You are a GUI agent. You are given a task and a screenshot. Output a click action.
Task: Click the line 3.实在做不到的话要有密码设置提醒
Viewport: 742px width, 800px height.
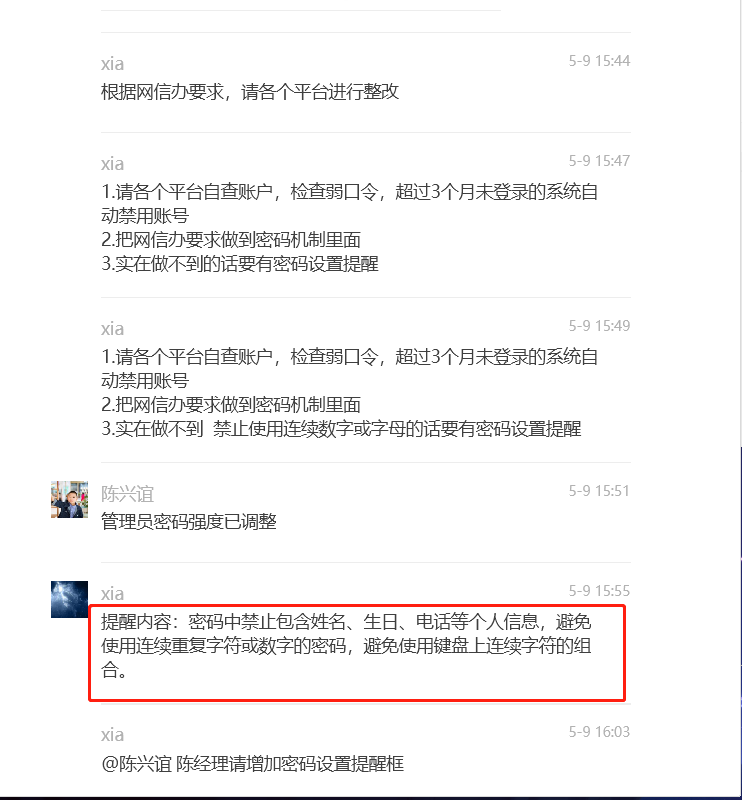tap(240, 264)
